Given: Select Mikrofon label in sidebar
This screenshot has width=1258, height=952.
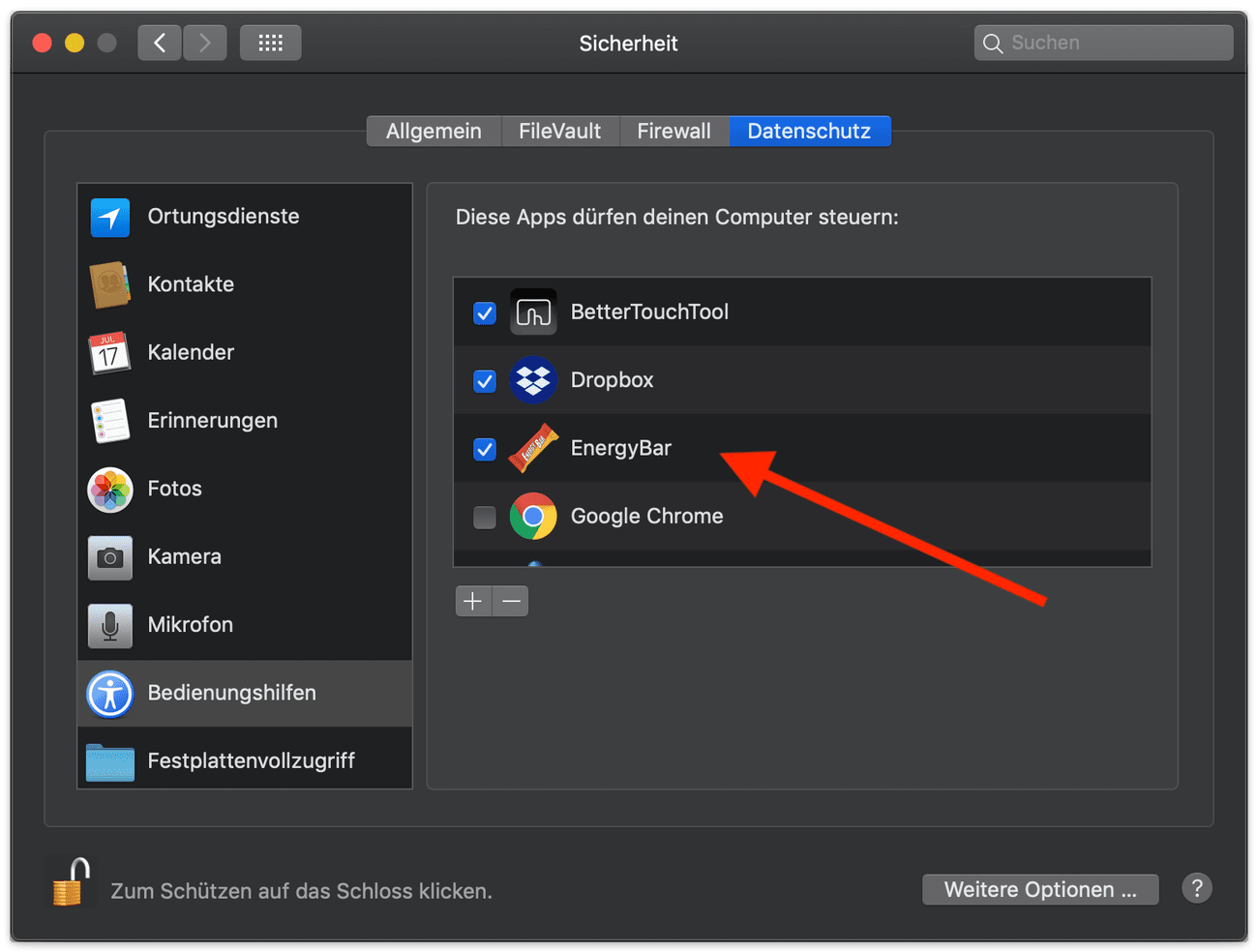Looking at the screenshot, I should point(191,625).
